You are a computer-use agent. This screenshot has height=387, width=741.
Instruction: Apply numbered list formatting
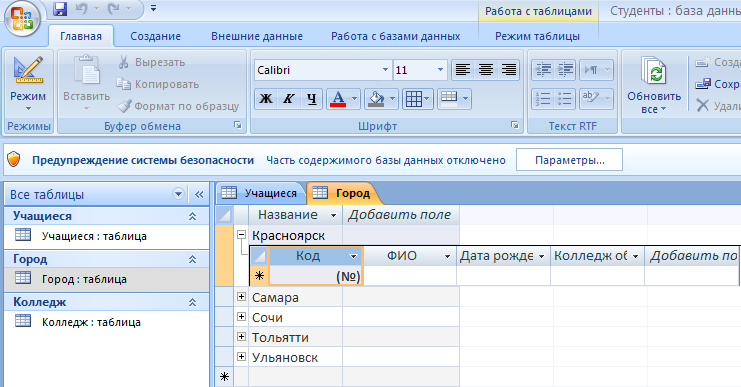(x=543, y=99)
